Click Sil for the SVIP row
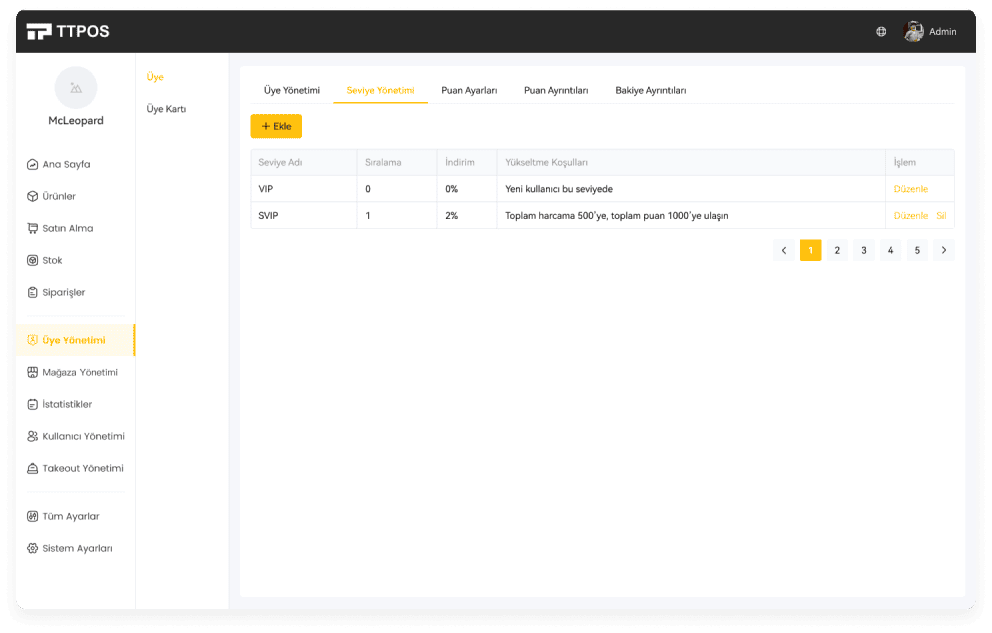 (941, 216)
